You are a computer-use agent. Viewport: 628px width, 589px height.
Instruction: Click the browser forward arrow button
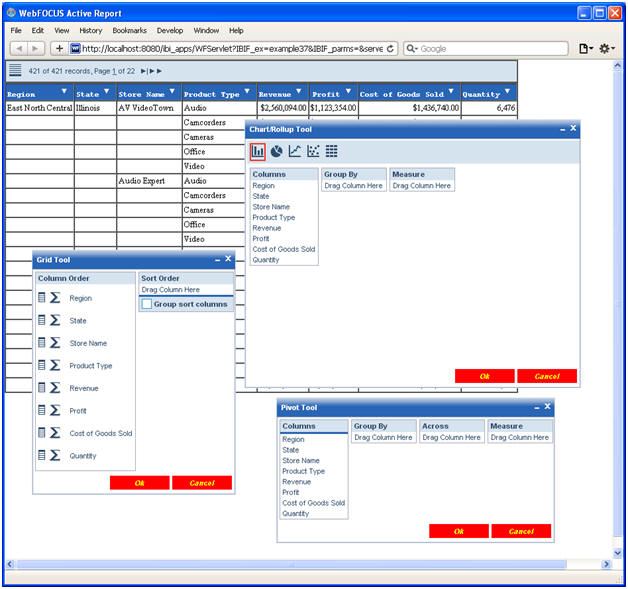pyautogui.click(x=35, y=48)
